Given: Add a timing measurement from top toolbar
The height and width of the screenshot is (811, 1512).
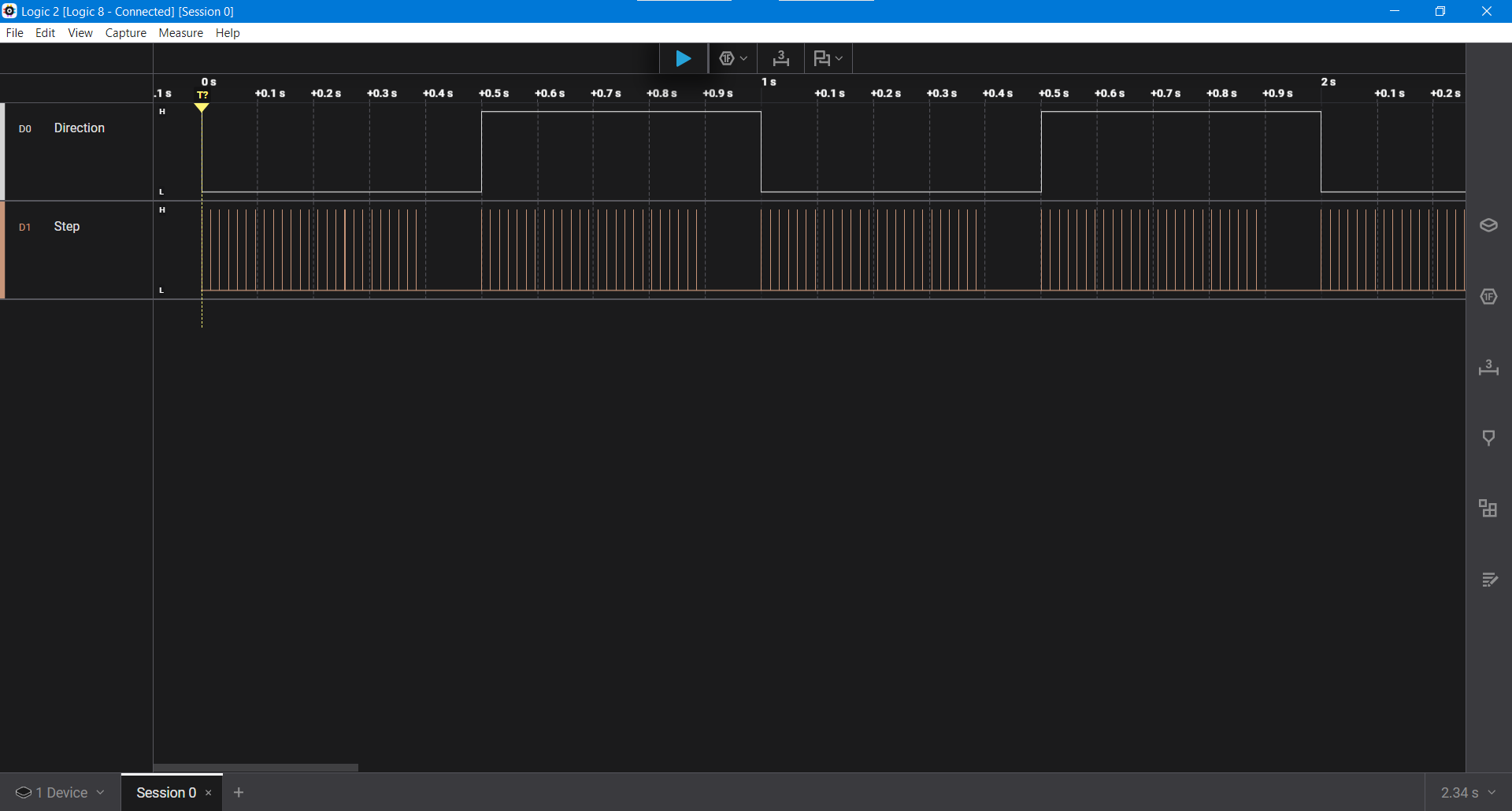Looking at the screenshot, I should click(780, 58).
